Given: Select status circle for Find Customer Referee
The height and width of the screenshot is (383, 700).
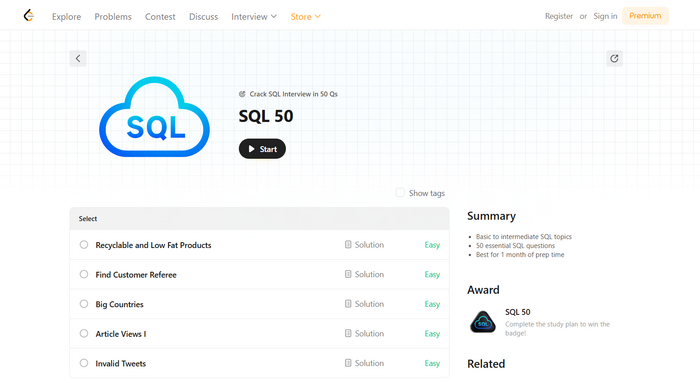Looking at the screenshot, I should [84, 274].
